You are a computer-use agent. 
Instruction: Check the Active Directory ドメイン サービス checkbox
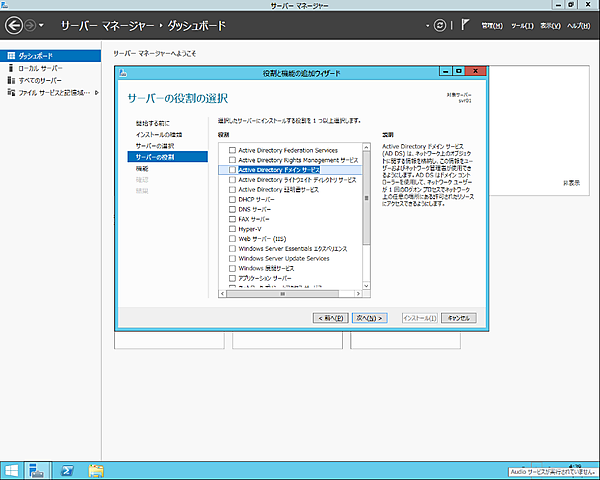(233, 170)
